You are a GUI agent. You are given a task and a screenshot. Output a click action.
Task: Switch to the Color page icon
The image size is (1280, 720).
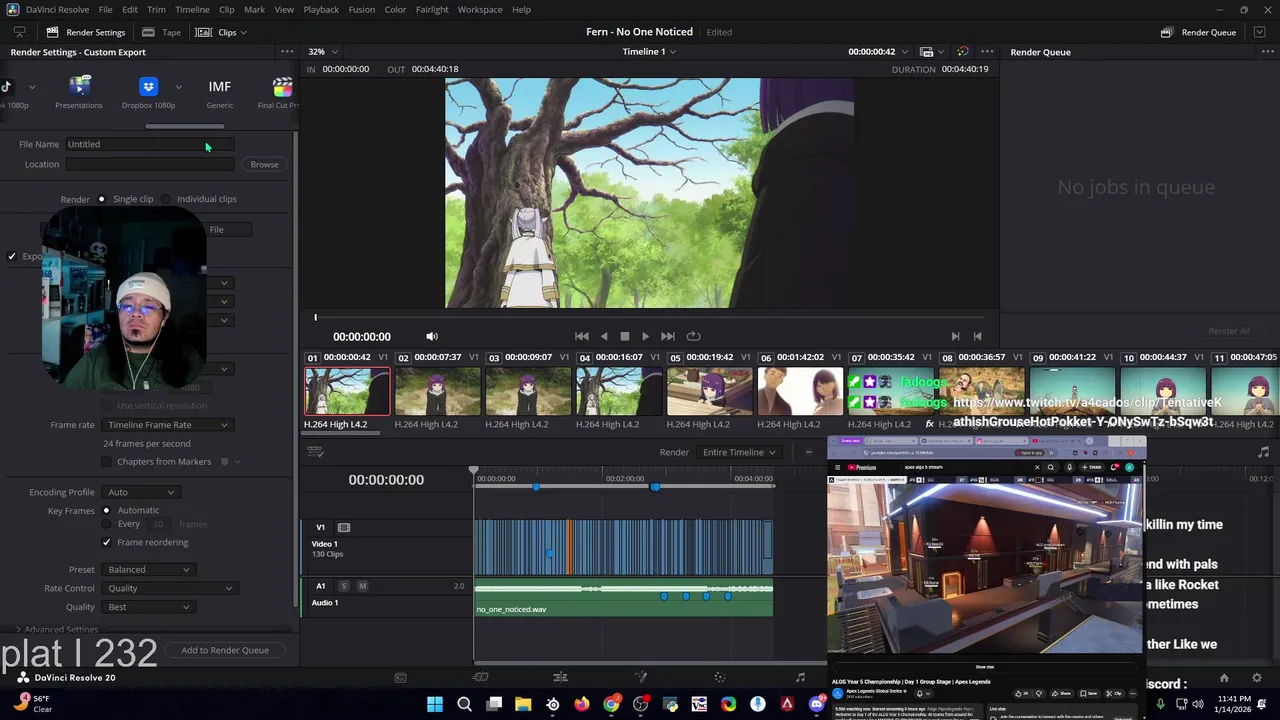[x=719, y=677]
